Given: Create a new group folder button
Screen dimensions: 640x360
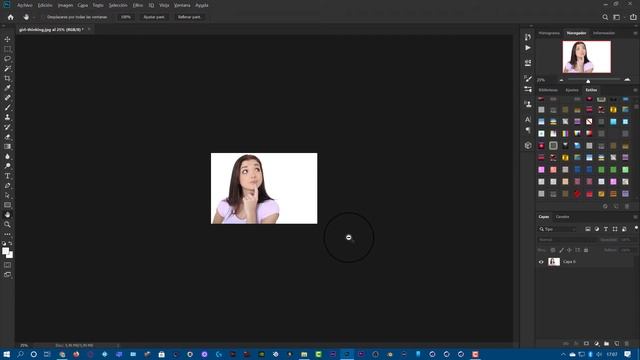Looking at the screenshot, I should pyautogui.click(x=607, y=344).
